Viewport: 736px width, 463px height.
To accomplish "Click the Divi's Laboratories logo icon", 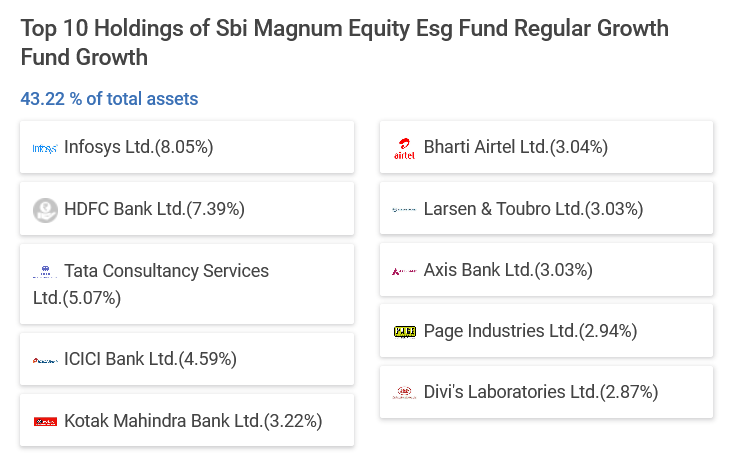I will point(404,392).
